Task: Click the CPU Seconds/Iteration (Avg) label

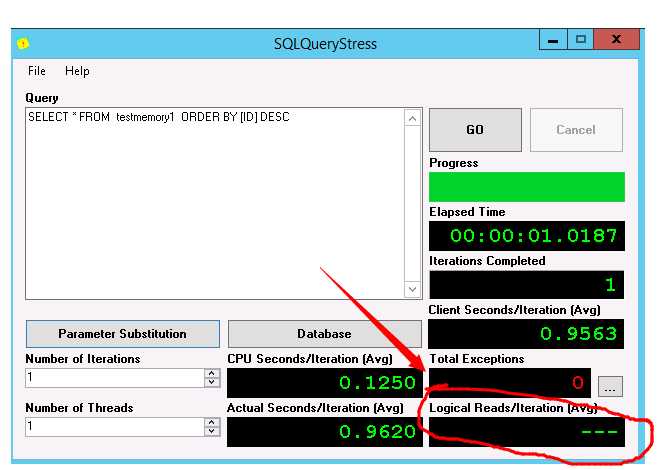Action: [310, 359]
